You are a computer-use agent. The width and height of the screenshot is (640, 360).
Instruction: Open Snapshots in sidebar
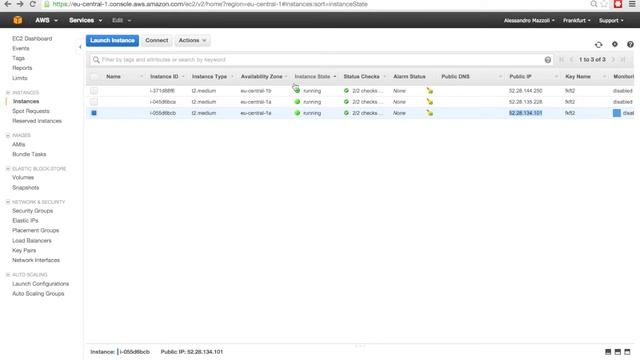[26, 188]
